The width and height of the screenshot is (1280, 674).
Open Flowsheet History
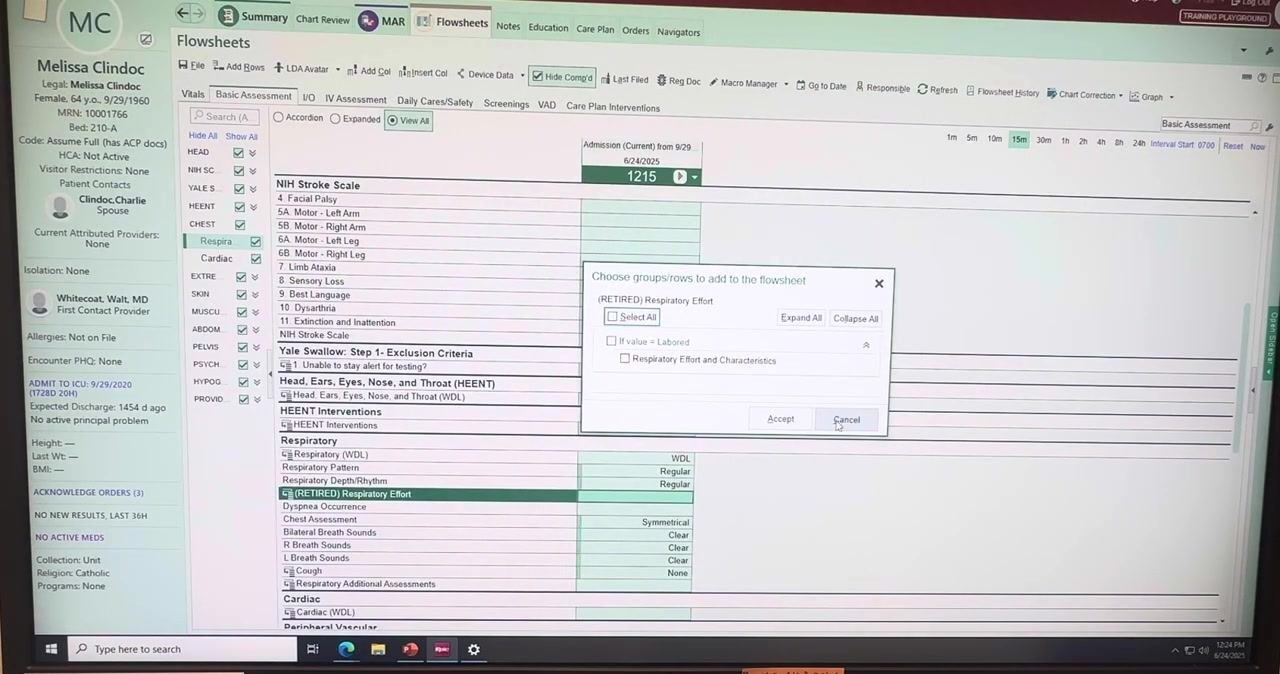pyautogui.click(x=1003, y=92)
